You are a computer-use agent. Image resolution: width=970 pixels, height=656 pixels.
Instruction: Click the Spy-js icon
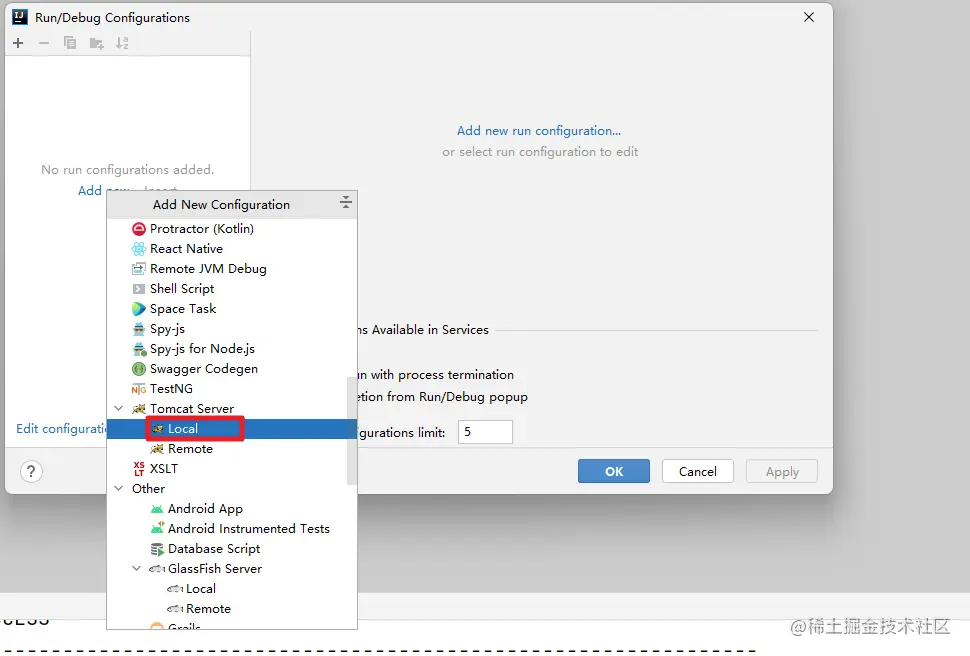pos(139,329)
